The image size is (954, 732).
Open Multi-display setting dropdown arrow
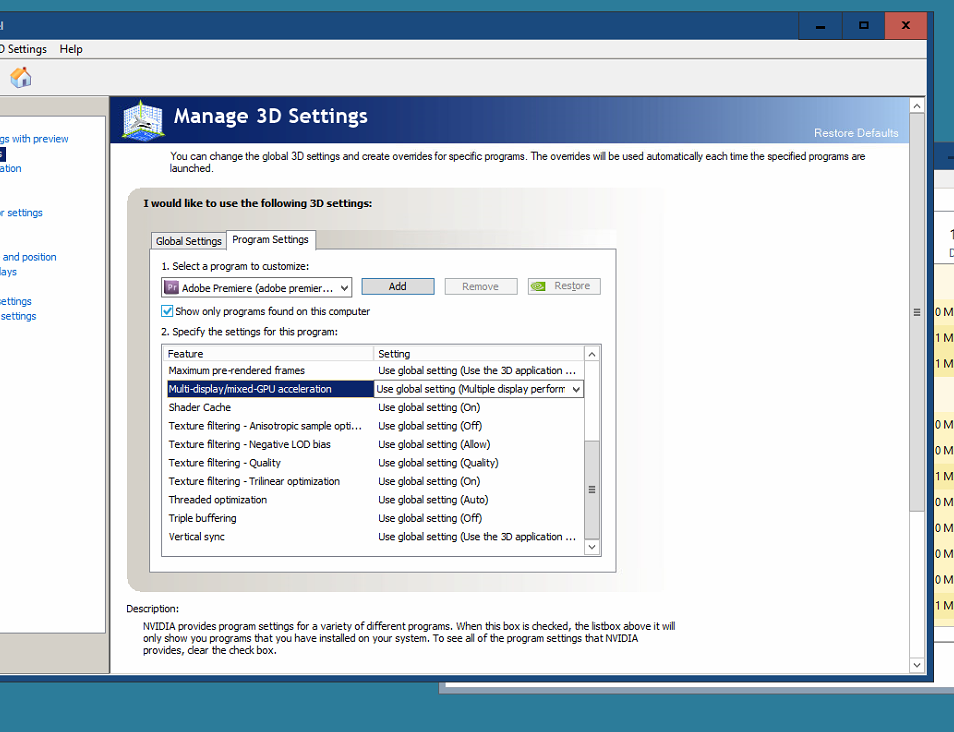click(576, 389)
